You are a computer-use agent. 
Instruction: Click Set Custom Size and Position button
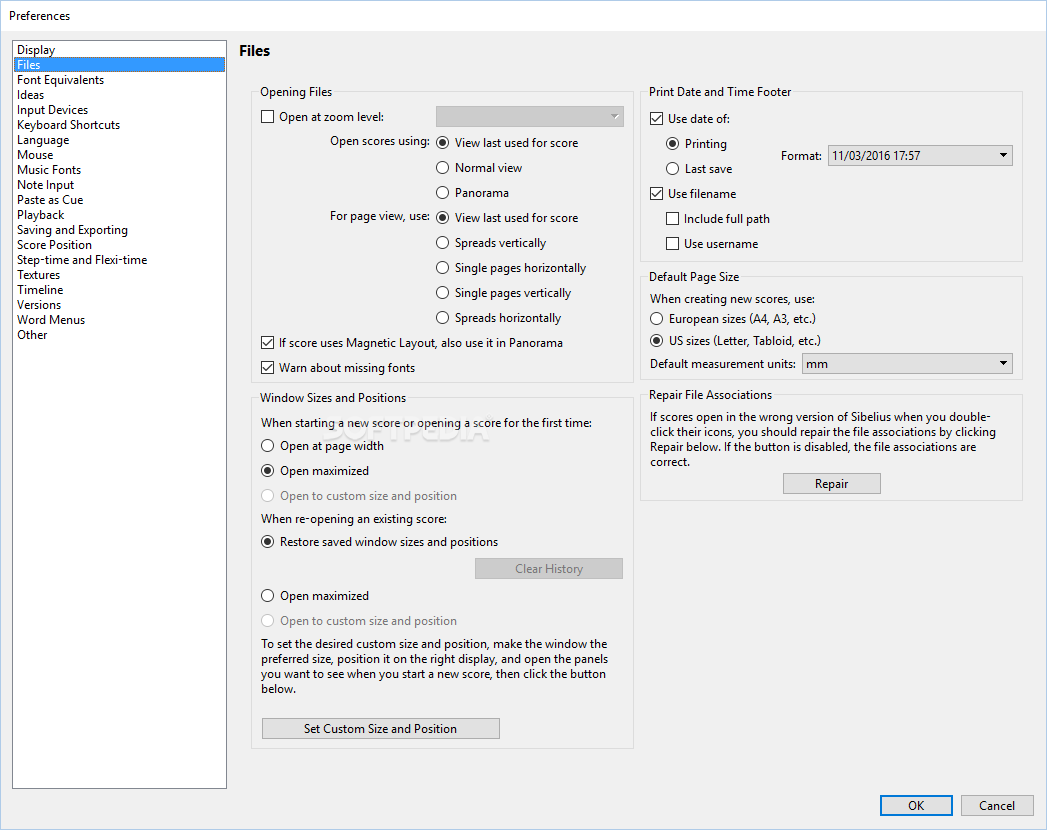pyautogui.click(x=381, y=729)
